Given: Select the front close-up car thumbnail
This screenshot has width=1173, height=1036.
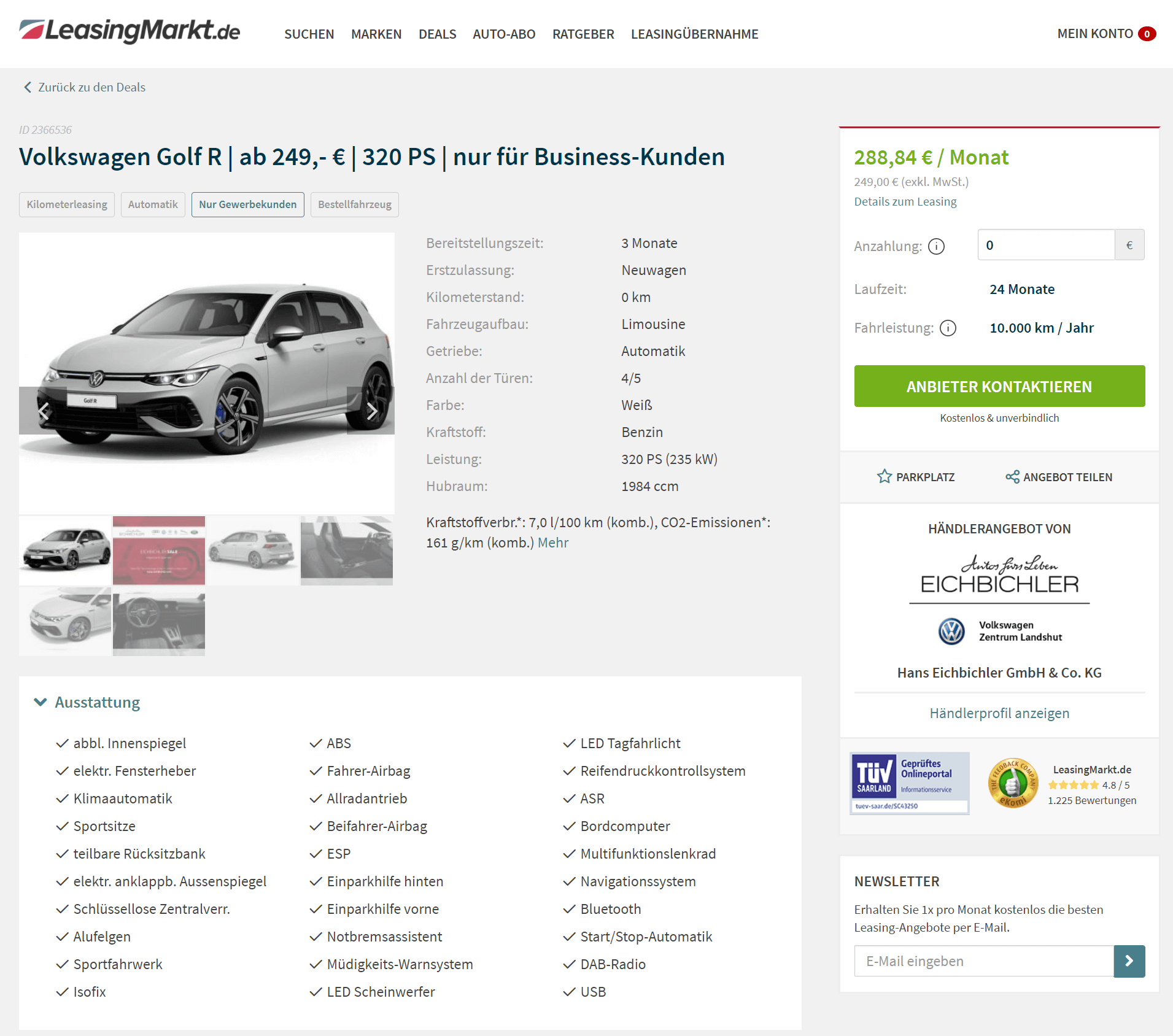Looking at the screenshot, I should coord(65,622).
